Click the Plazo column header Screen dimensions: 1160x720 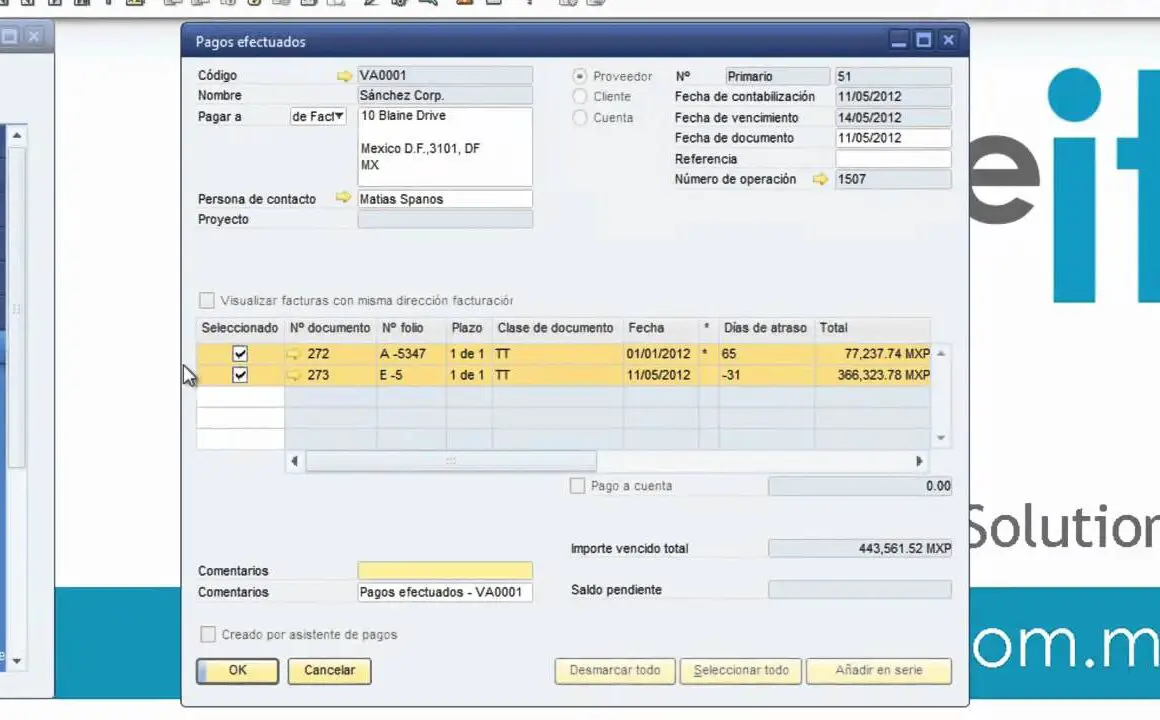coord(468,328)
